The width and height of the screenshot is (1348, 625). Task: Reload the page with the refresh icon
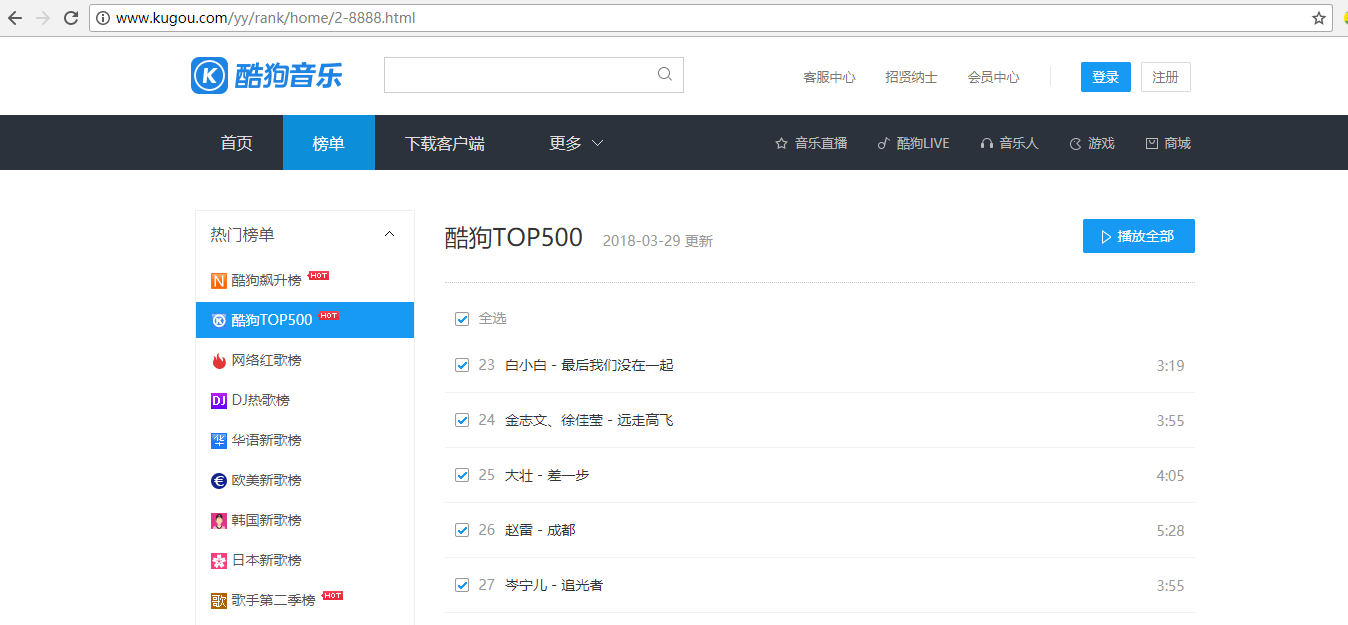(x=71, y=18)
